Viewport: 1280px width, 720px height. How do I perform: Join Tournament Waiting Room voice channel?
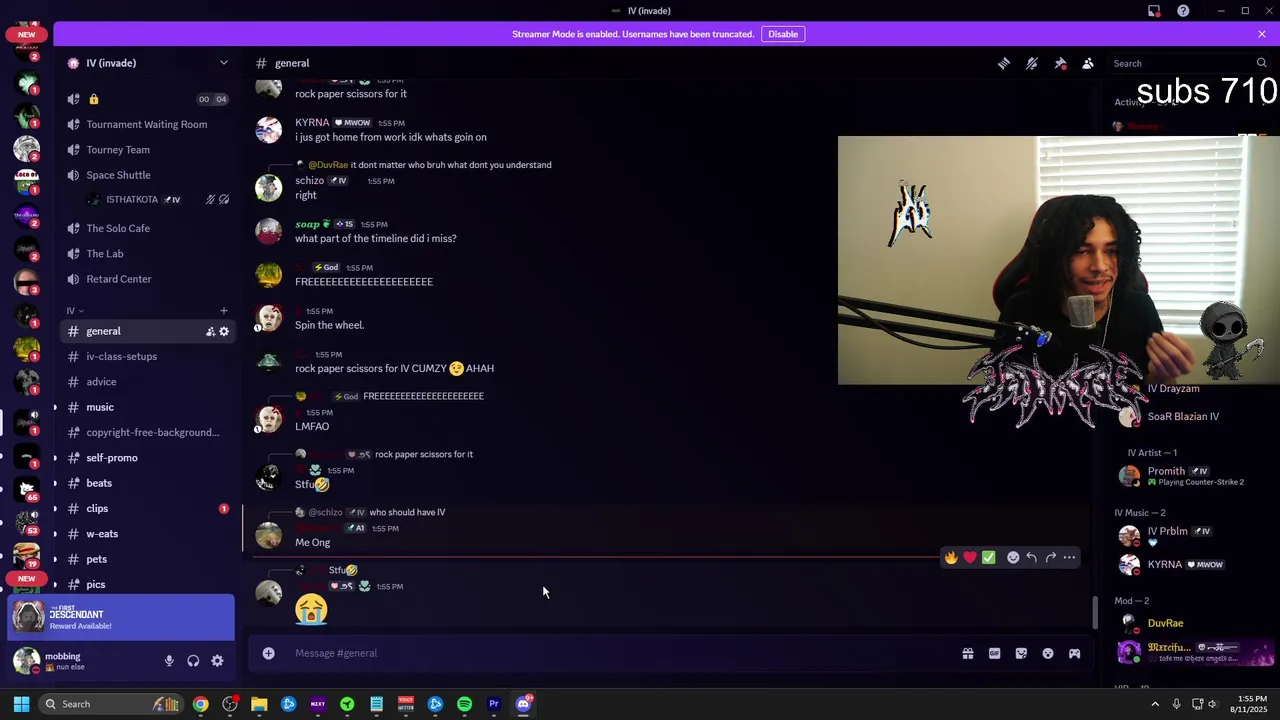point(147,124)
